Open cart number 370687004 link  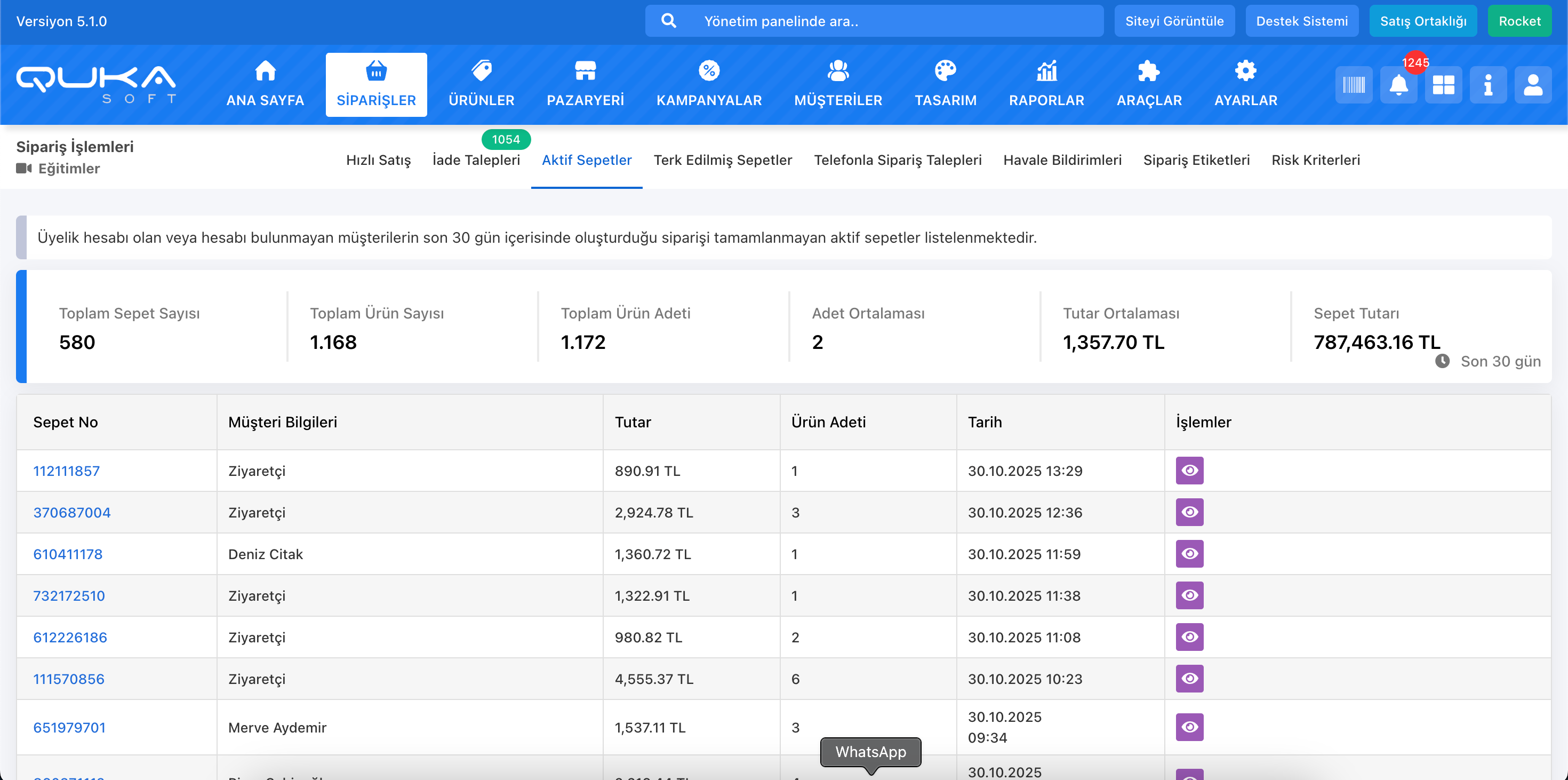tap(72, 513)
